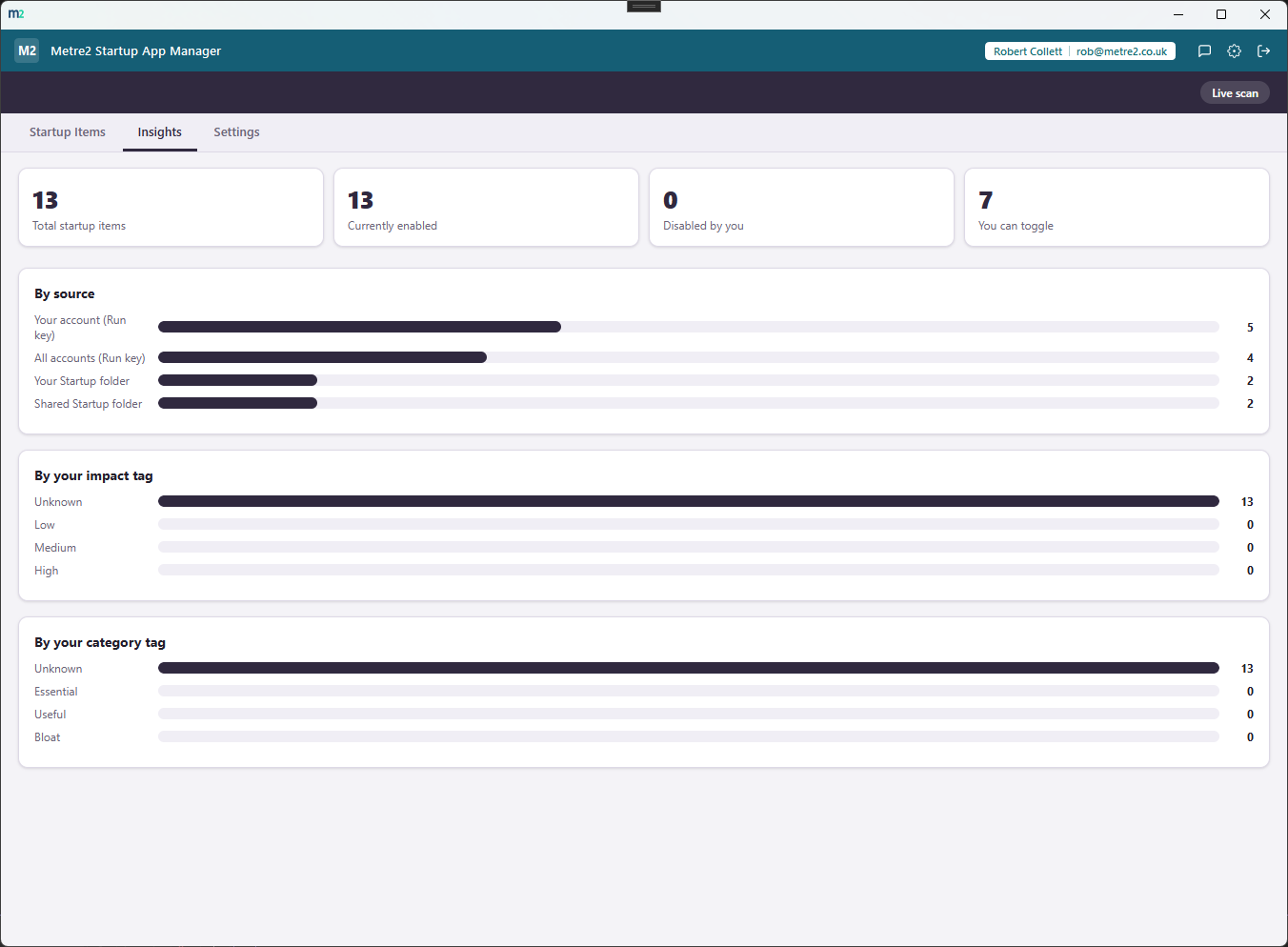The width and height of the screenshot is (1288, 947).
Task: Click the Bloat category label
Action: point(48,737)
